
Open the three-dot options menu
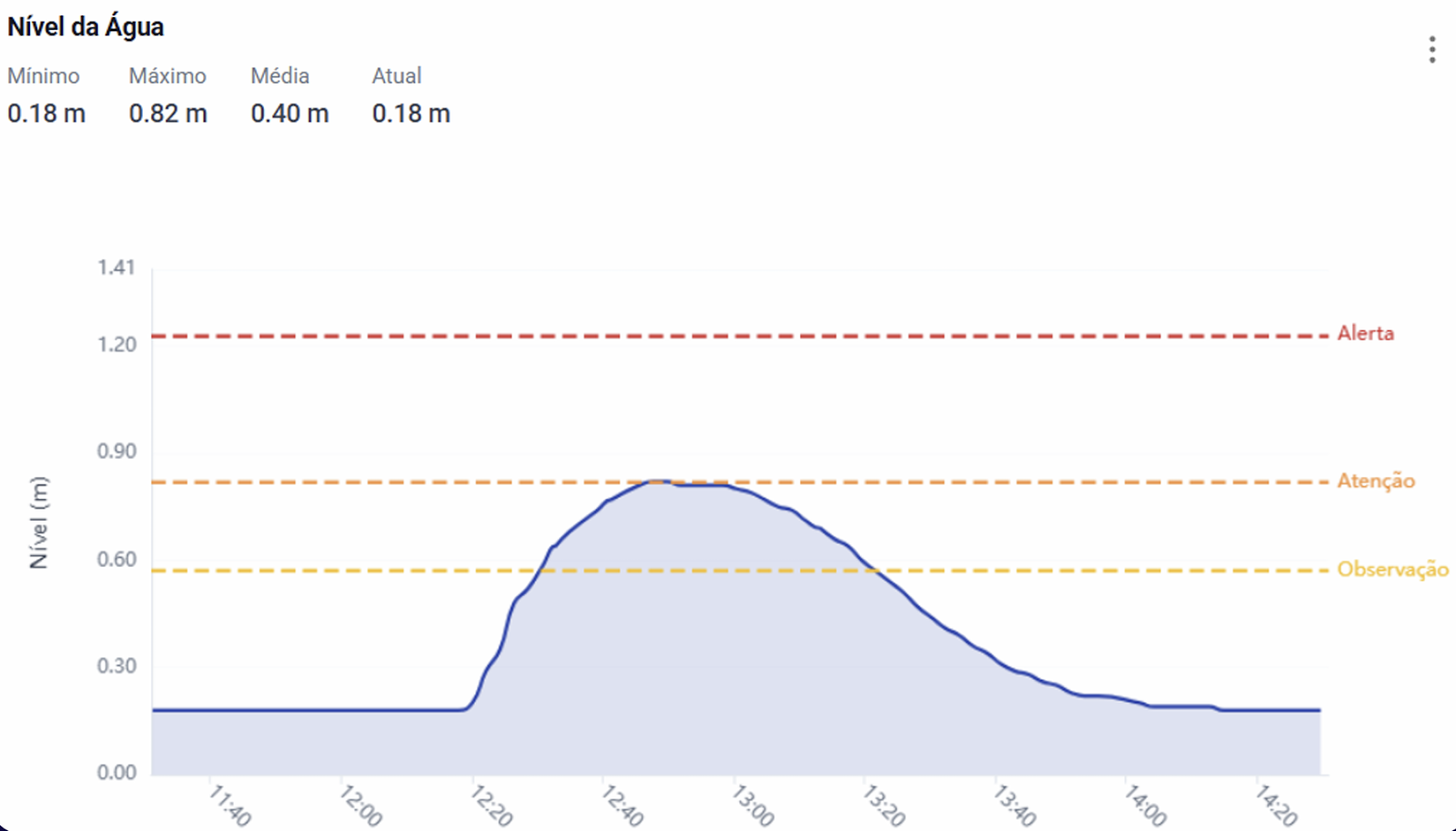[1431, 49]
